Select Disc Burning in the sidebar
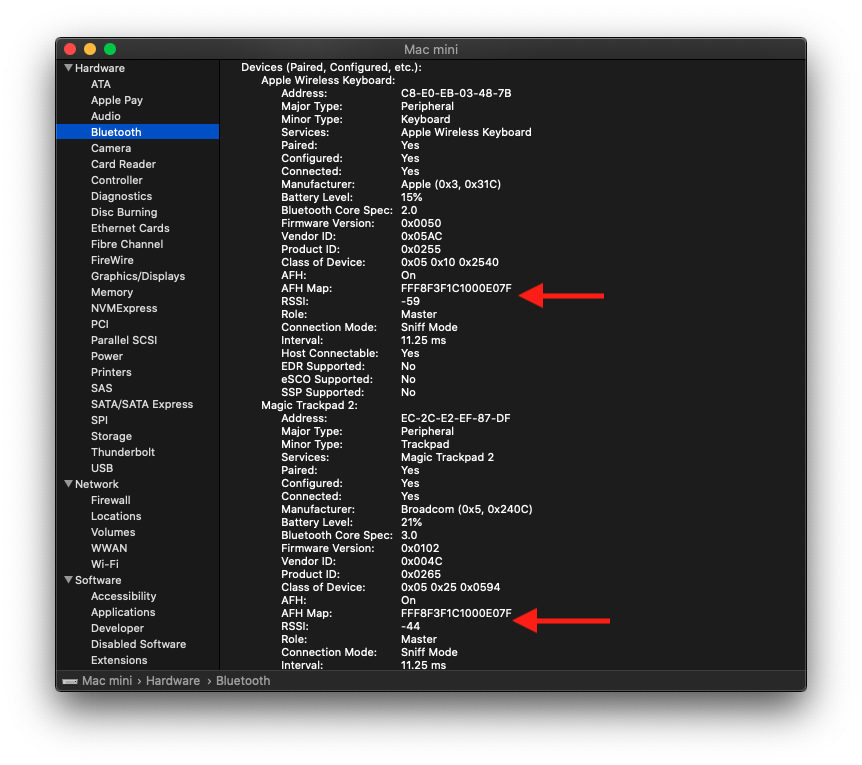 click(x=124, y=212)
